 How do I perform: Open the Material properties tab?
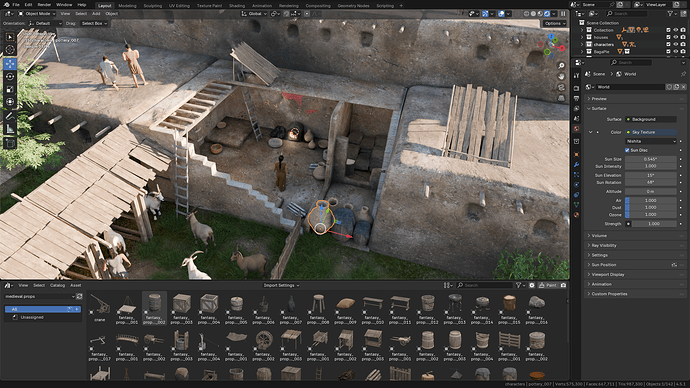tap(576, 215)
